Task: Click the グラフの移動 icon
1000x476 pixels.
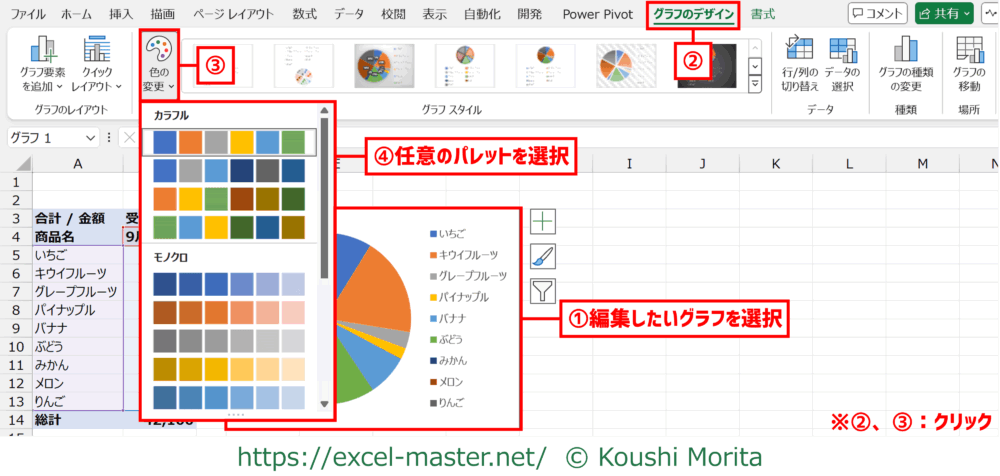Action: tap(968, 64)
